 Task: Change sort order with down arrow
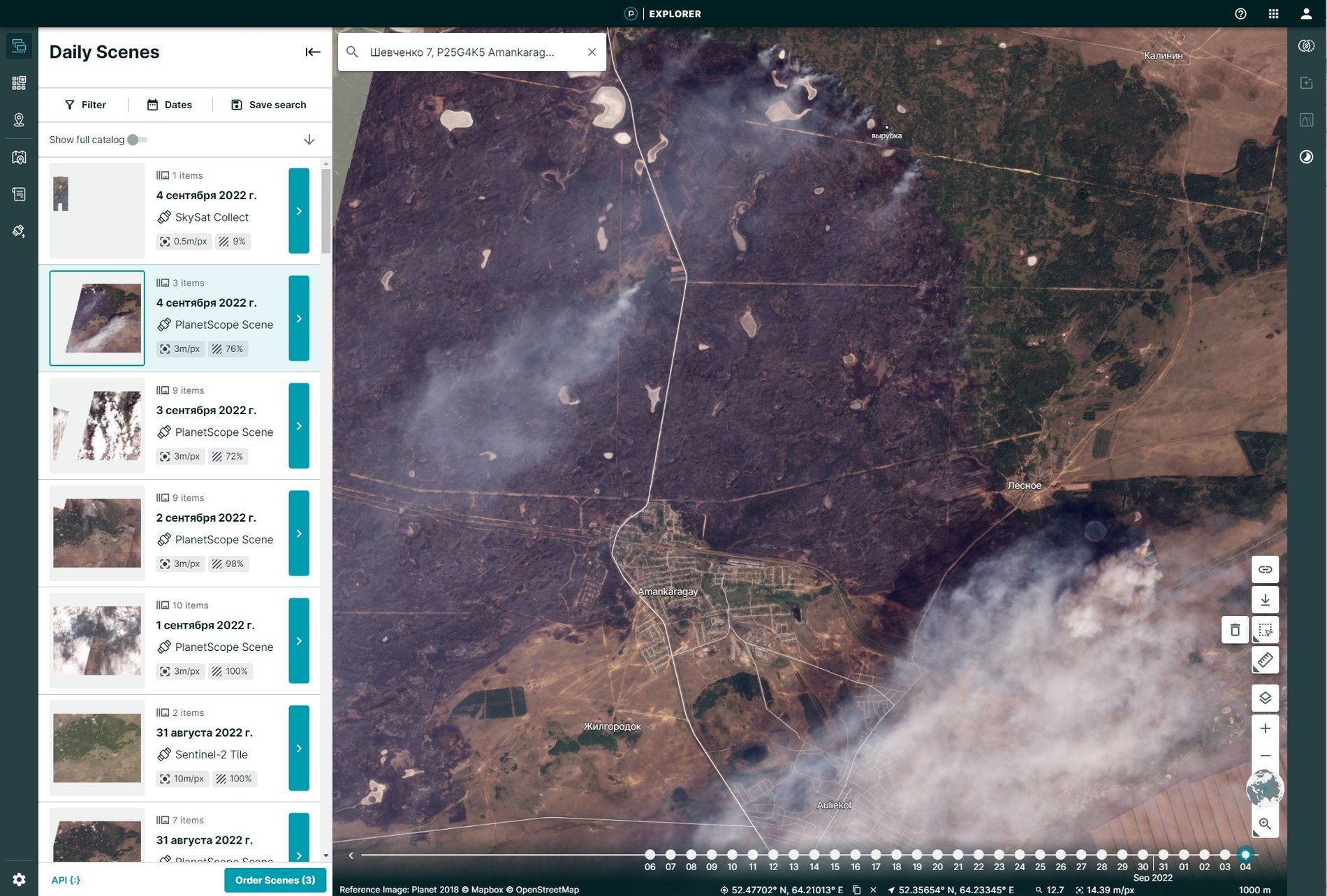click(x=309, y=140)
